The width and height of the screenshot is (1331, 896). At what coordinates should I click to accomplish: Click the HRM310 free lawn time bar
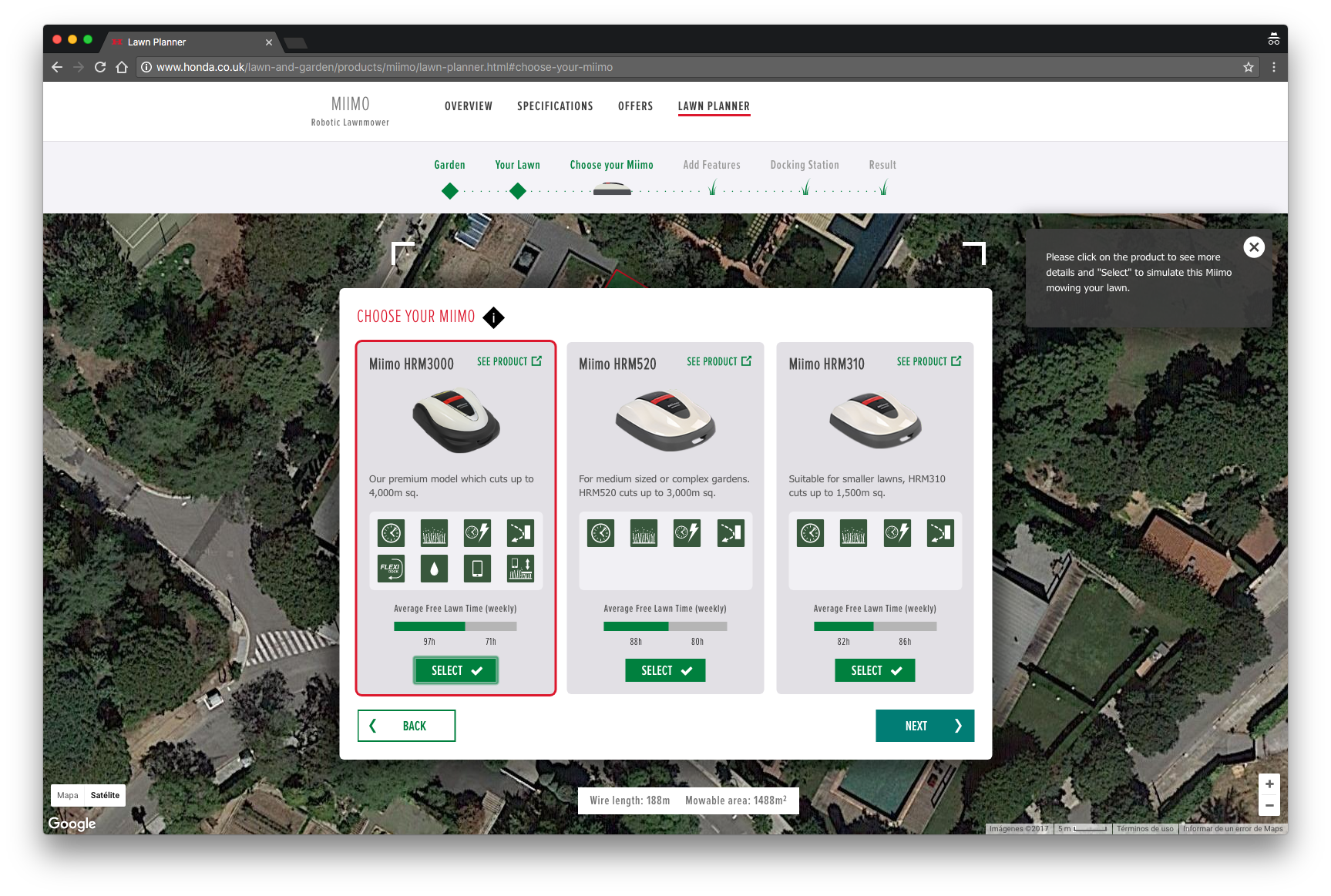[875, 626]
